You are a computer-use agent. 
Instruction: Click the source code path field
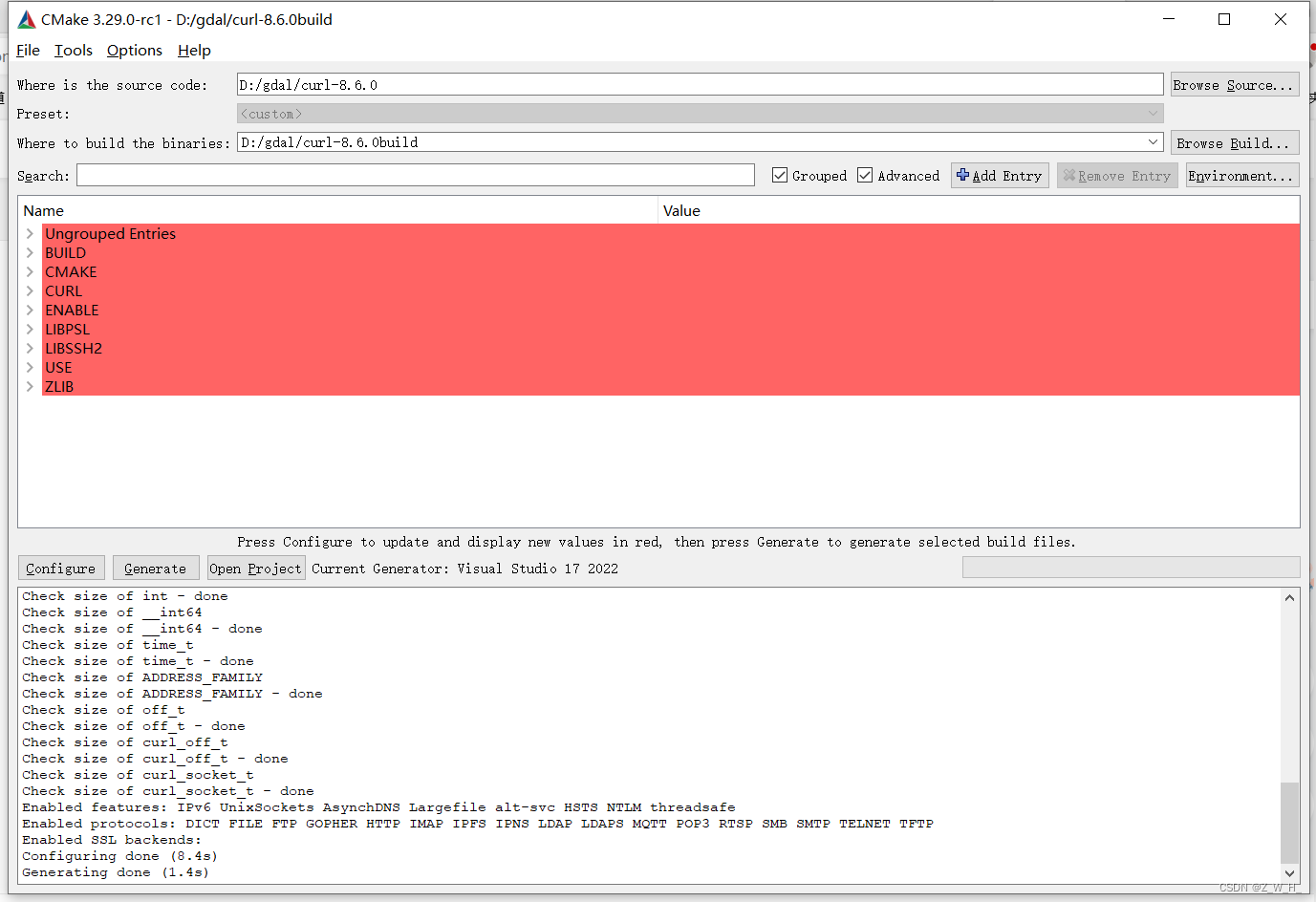(700, 85)
